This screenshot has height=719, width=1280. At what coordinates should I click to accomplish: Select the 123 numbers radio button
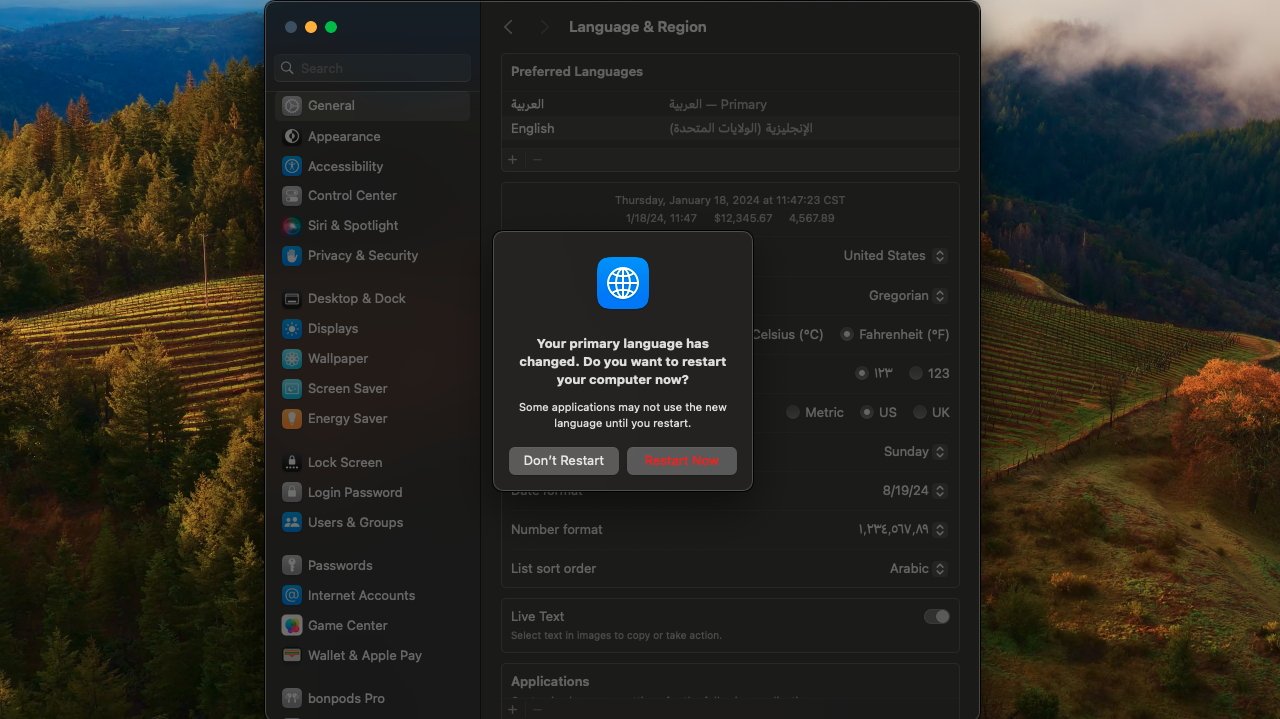(x=916, y=373)
